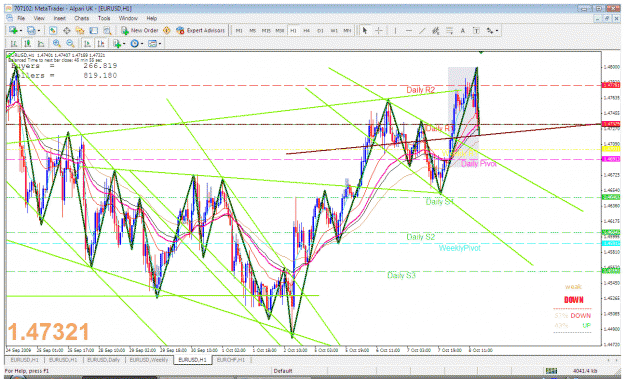
Task: Toggle the Expert Advisors button
Action: point(200,31)
